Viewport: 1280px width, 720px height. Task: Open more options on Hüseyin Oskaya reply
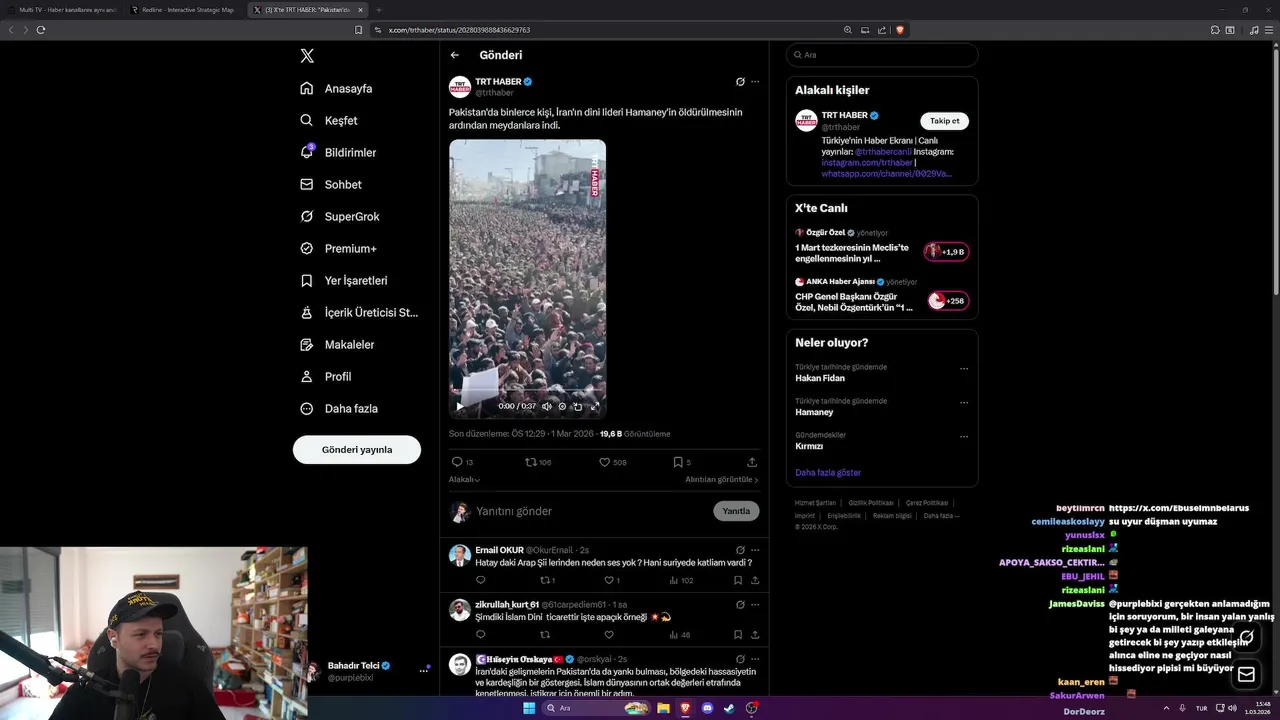[755, 660]
